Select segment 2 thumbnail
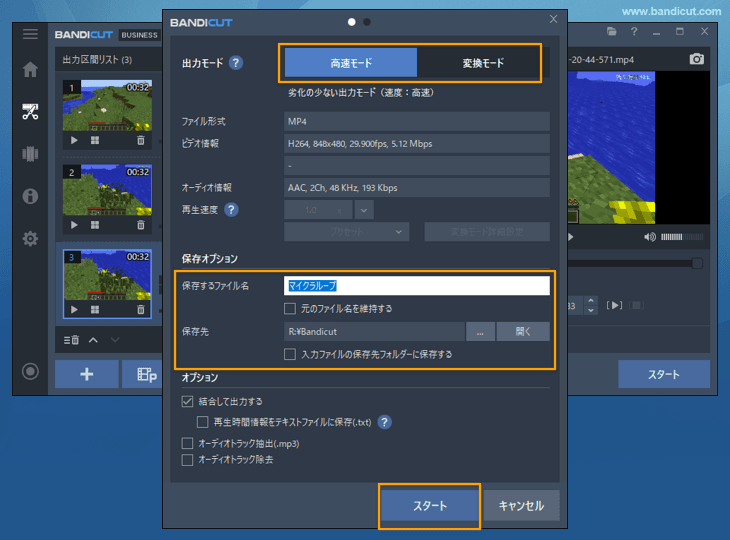 (x=107, y=190)
